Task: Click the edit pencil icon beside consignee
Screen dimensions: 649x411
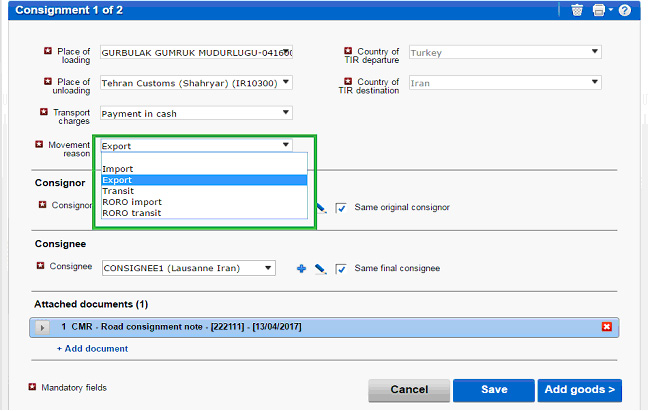Action: (320, 268)
